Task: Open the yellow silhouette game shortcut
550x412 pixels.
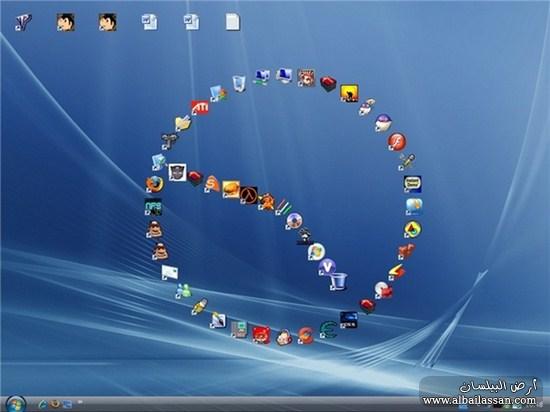Action: [x=349, y=93]
